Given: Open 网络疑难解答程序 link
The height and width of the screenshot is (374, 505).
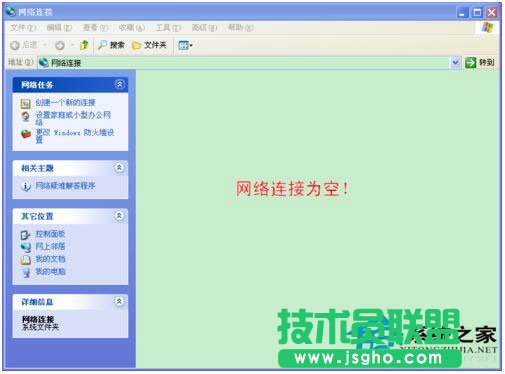Looking at the screenshot, I should (x=65, y=186).
